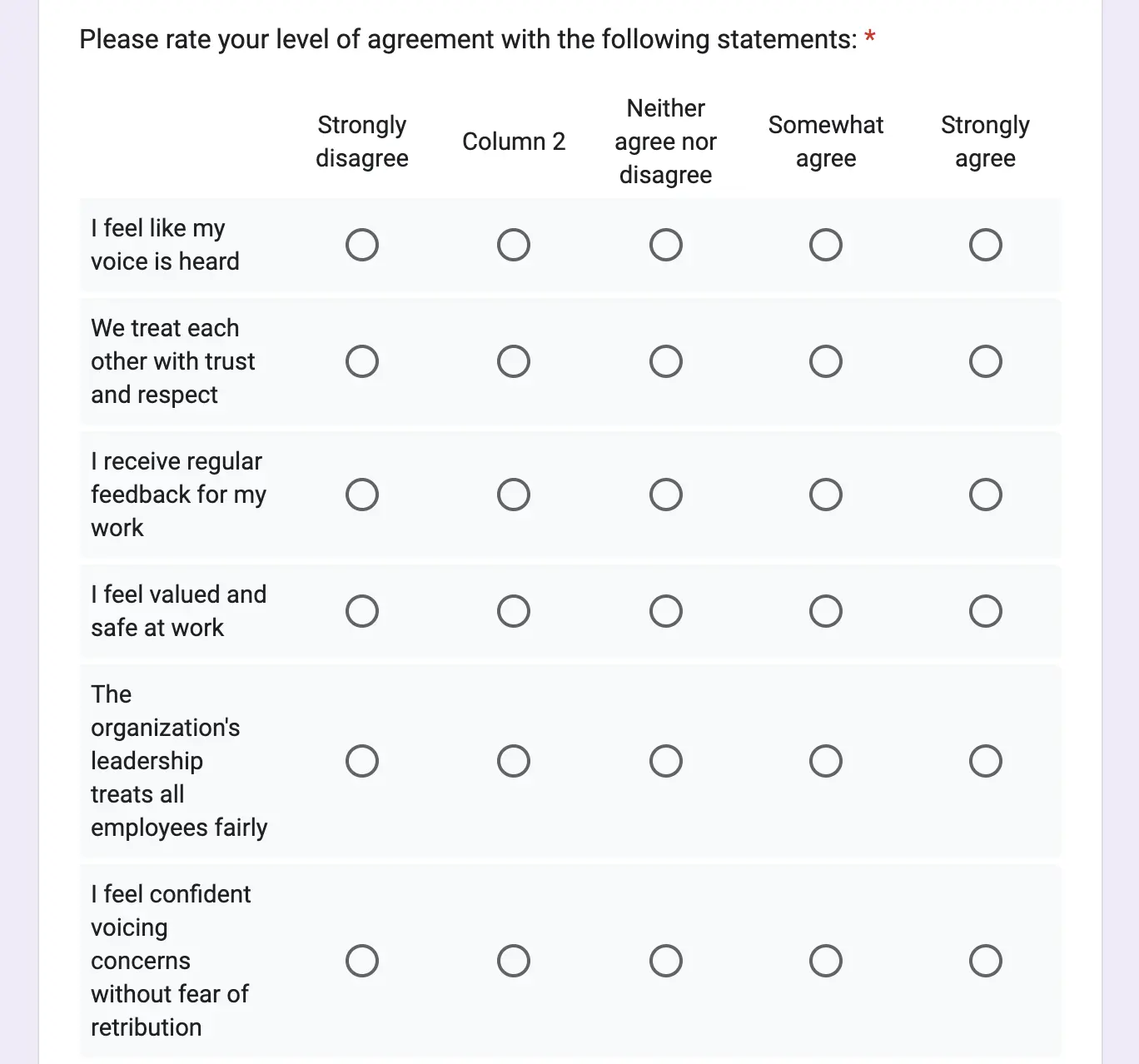
Task: Choose Strongly agree for 'my voice is heard'
Action: (985, 245)
